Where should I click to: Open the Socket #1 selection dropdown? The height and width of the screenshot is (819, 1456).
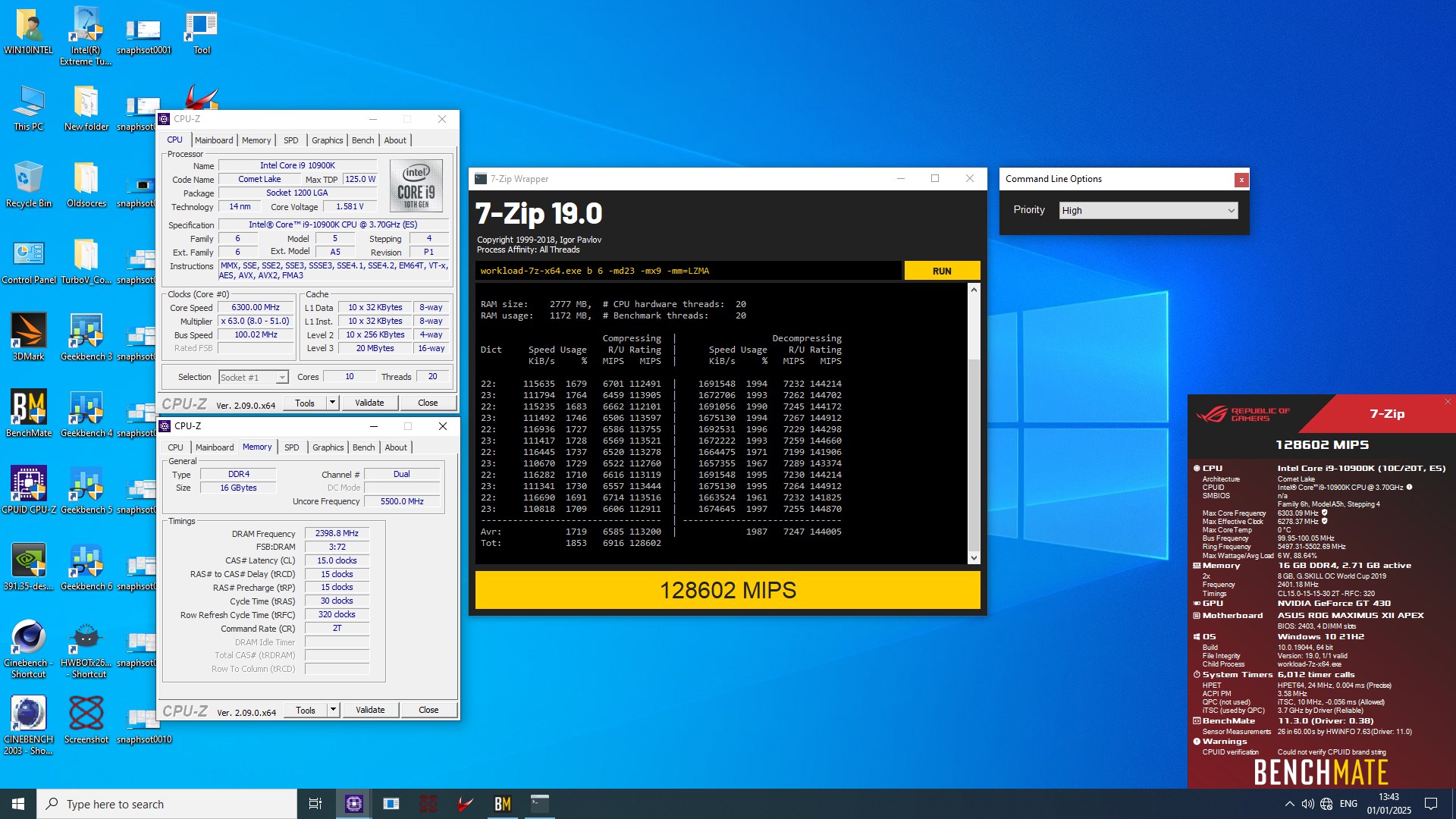click(x=253, y=377)
